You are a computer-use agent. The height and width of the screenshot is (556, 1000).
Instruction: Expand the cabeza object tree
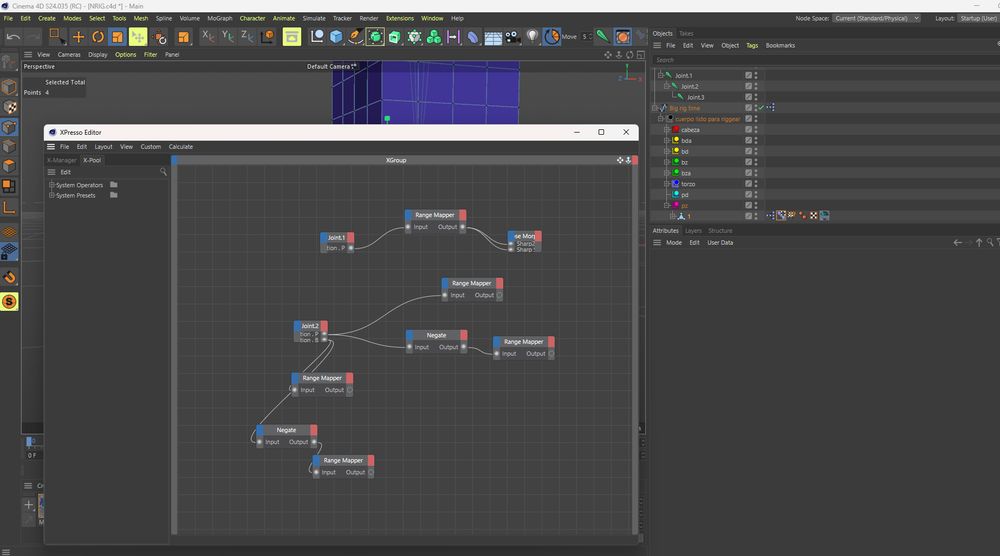click(x=666, y=129)
